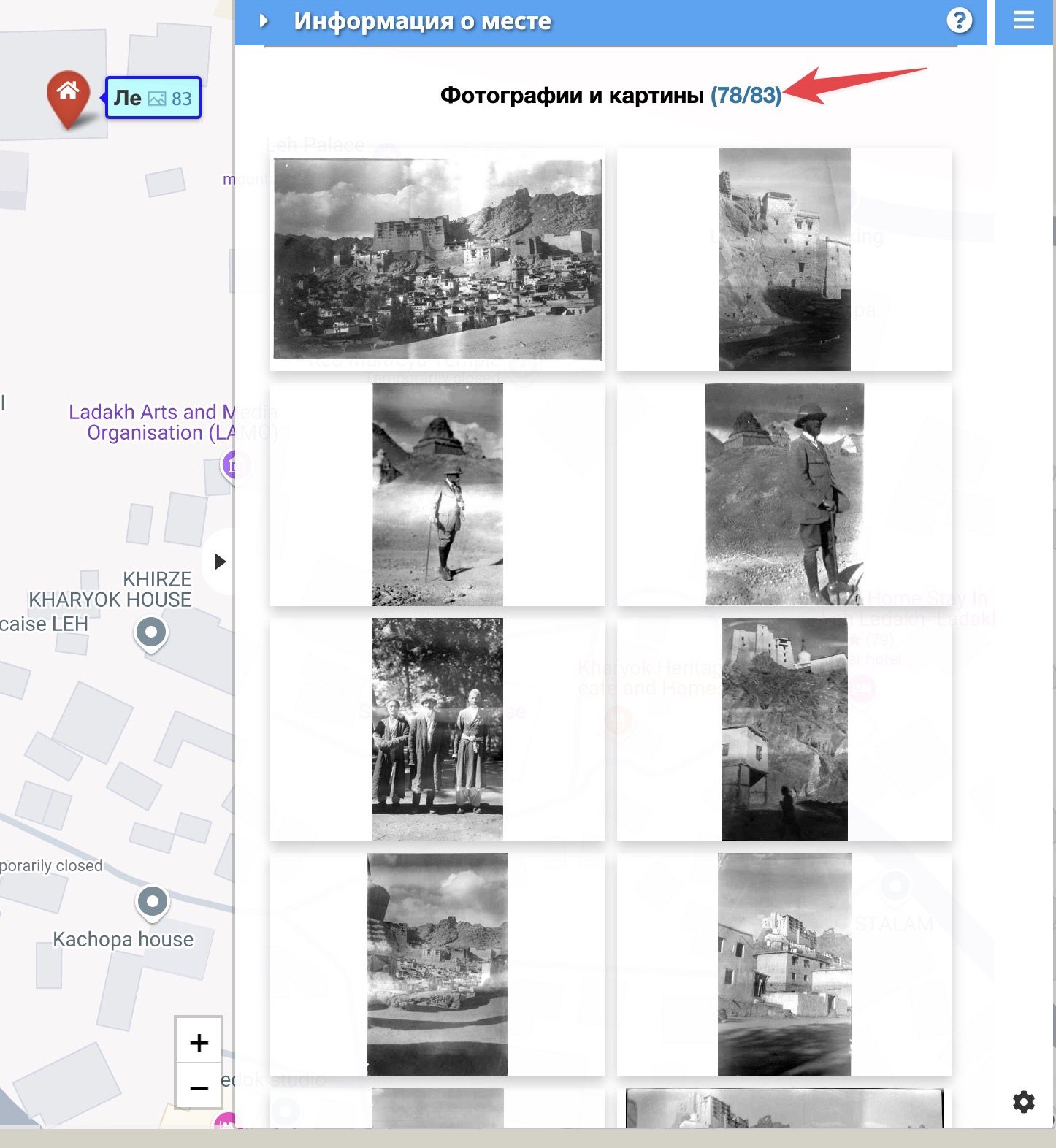Screen dimensions: 1056x1148
Task: Click the red home map marker
Action: [68, 96]
